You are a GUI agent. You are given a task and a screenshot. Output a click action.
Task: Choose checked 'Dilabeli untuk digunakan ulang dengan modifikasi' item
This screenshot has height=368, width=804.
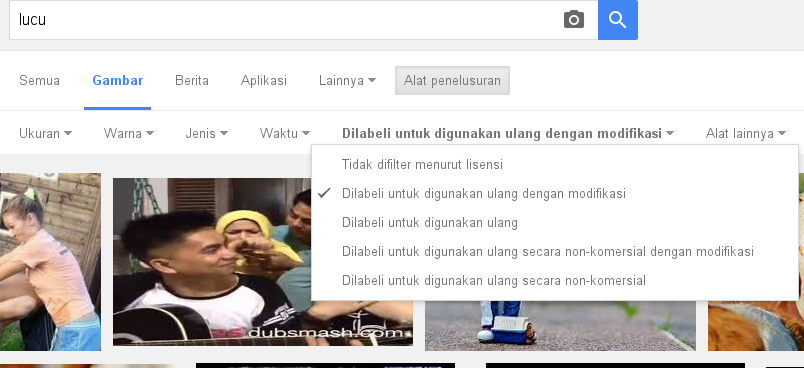555,193
